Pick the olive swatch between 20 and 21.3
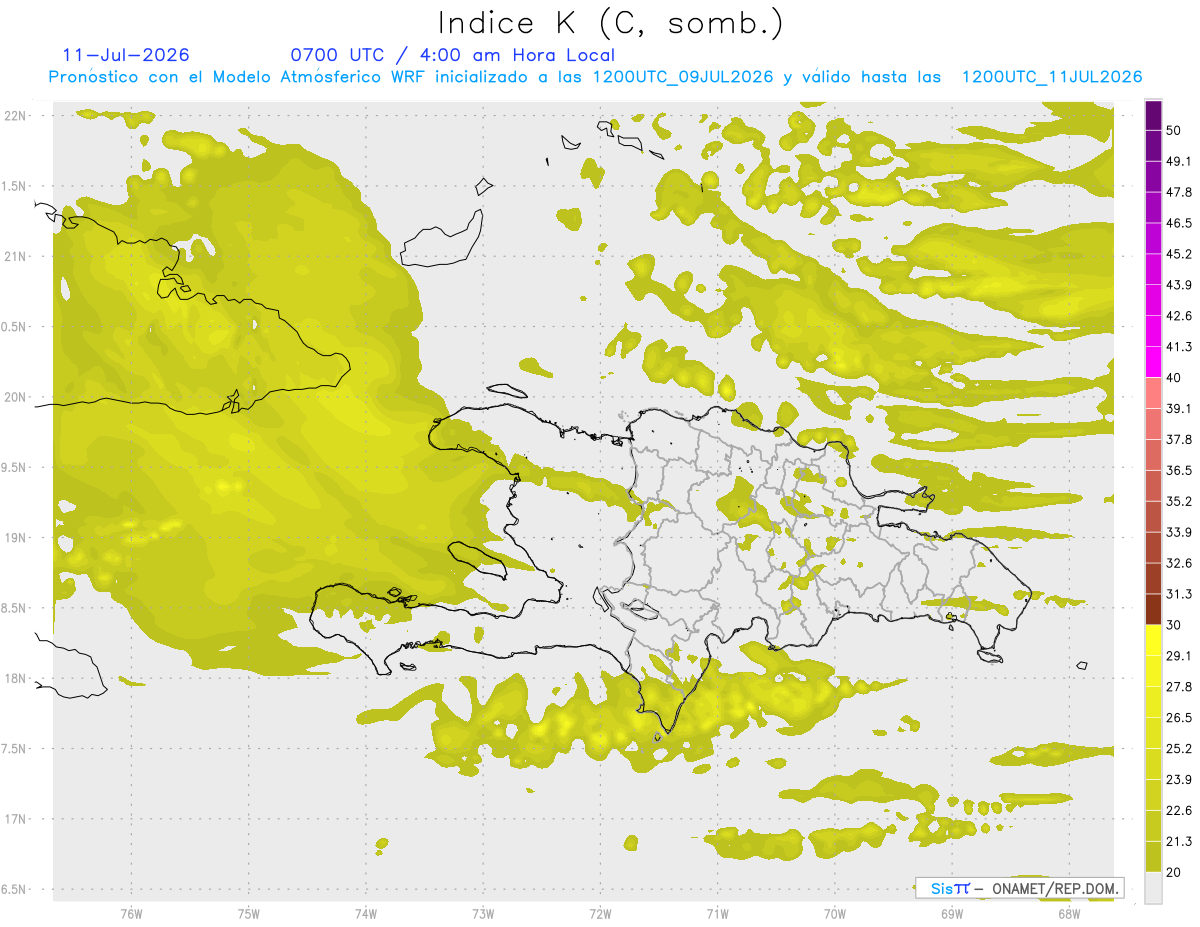The height and width of the screenshot is (927, 1200). pos(1153,857)
